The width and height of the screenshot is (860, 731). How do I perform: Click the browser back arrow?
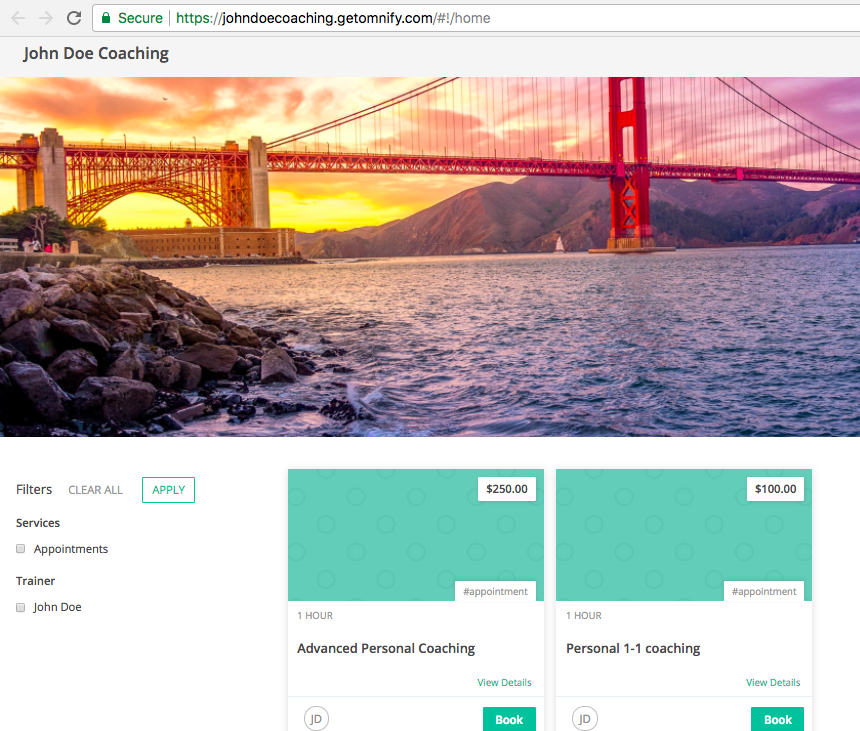(18, 18)
